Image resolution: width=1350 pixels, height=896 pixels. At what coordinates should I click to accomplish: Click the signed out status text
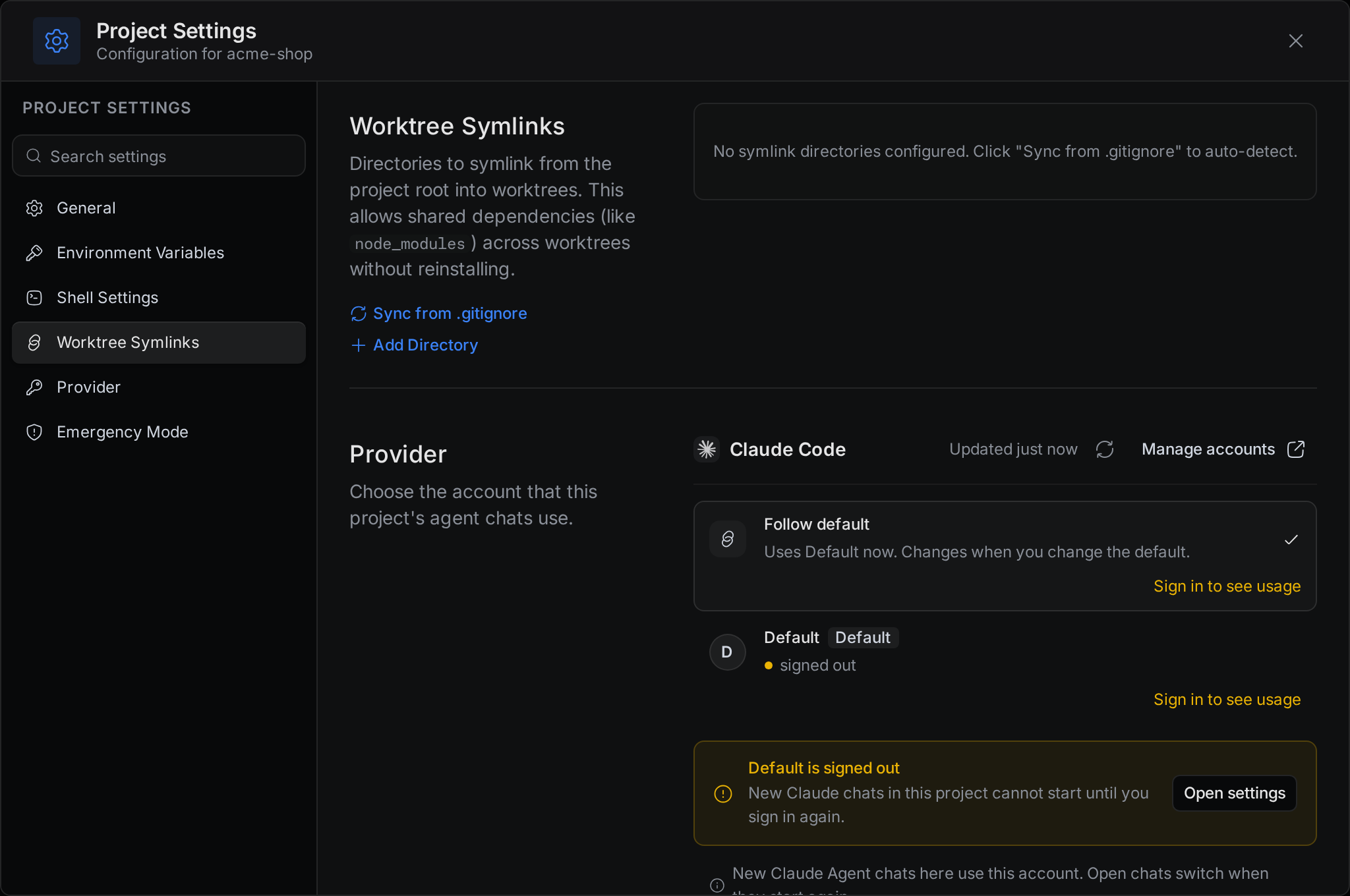click(817, 665)
